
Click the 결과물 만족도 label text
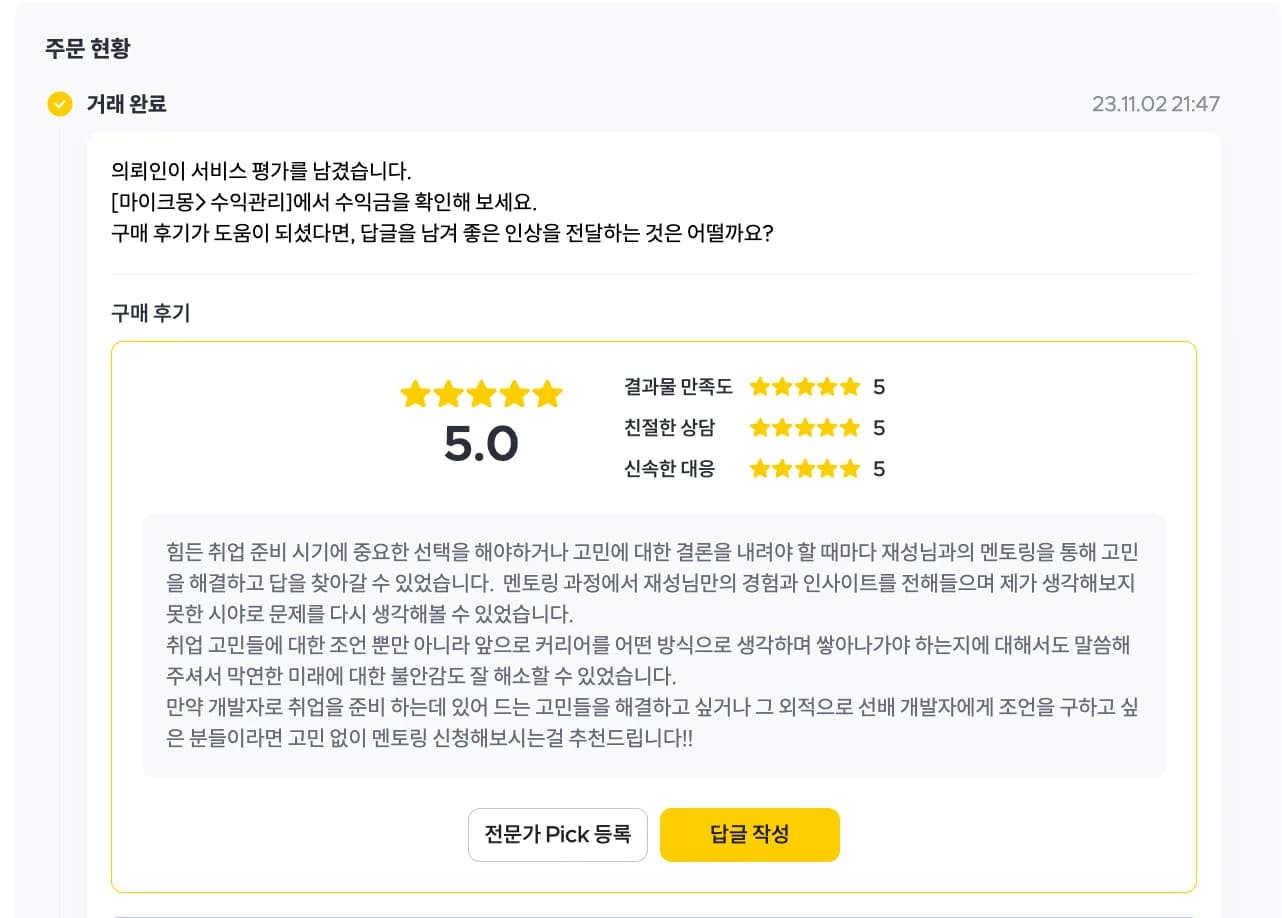click(678, 387)
